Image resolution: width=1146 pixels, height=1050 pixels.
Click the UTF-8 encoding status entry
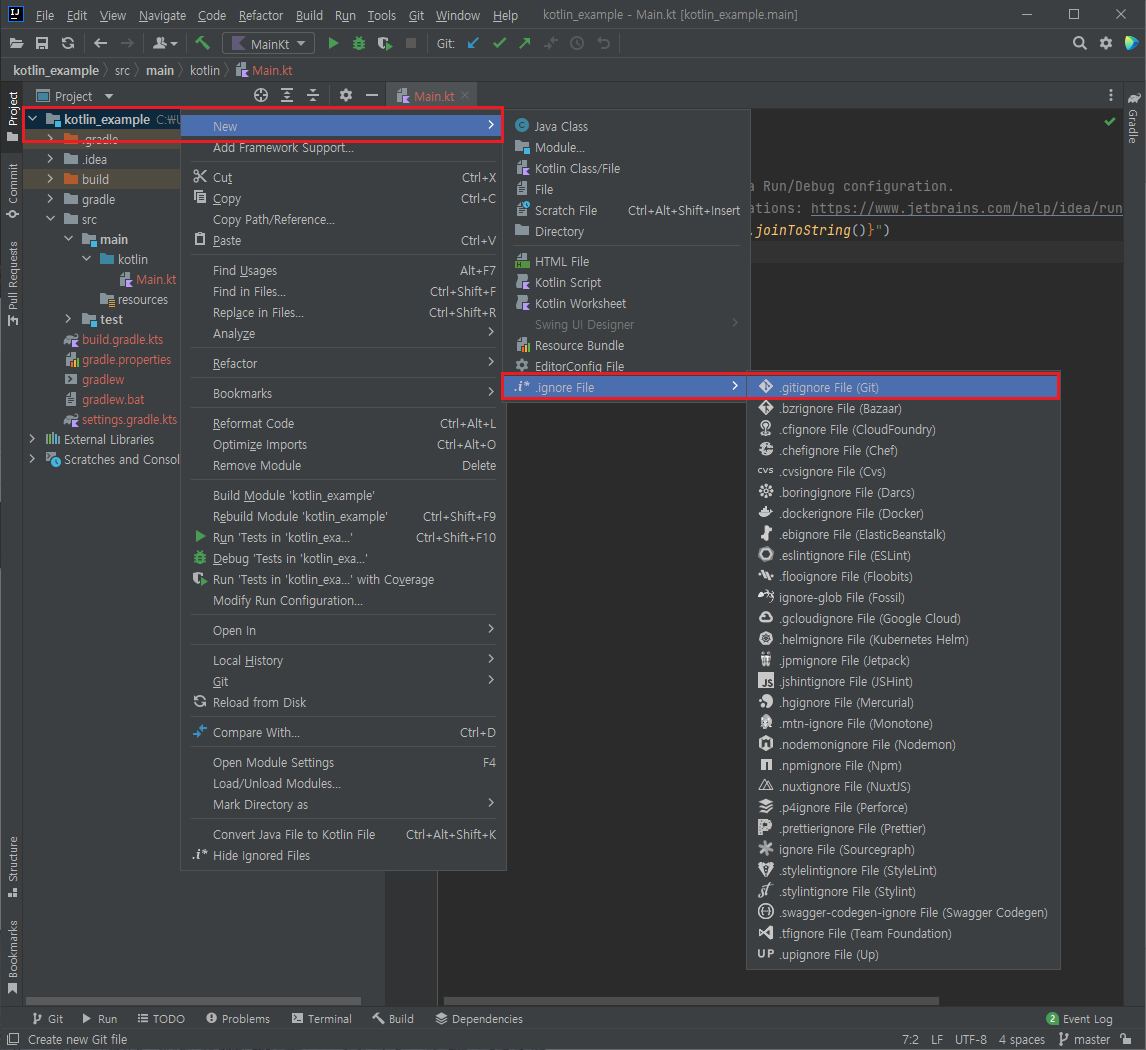click(971, 1039)
